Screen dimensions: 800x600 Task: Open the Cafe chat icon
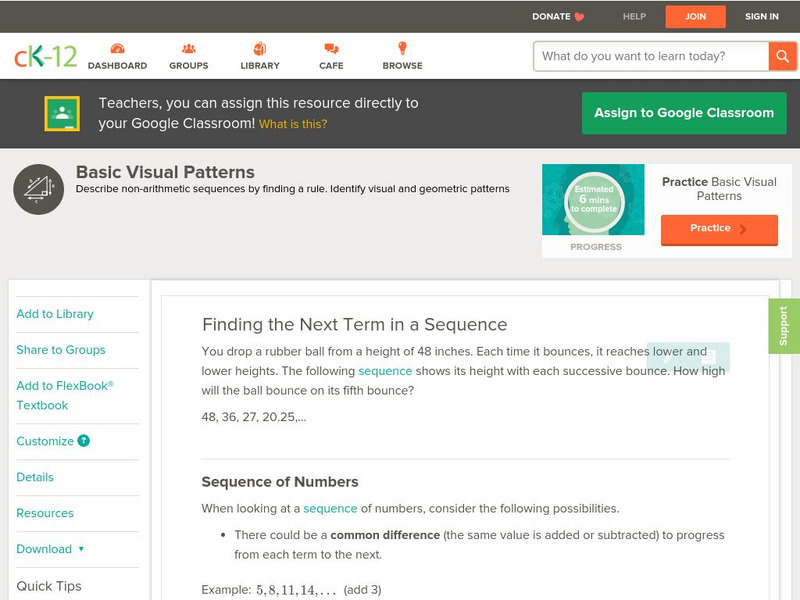pyautogui.click(x=331, y=49)
